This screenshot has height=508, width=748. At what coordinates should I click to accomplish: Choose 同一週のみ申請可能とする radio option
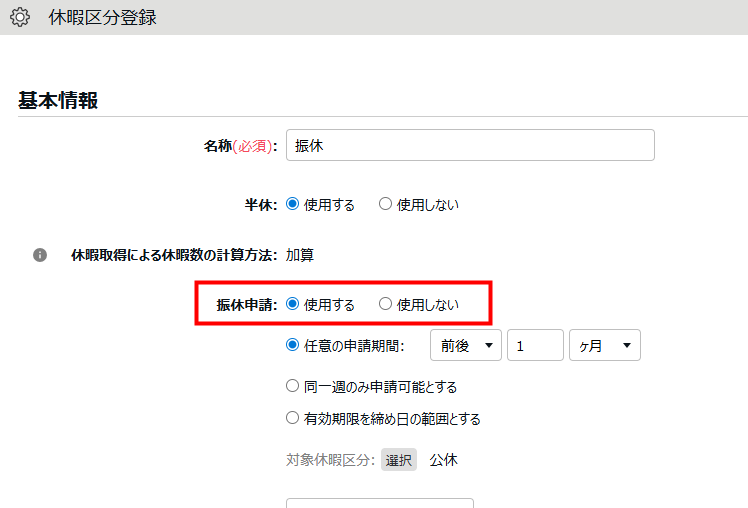pos(292,386)
